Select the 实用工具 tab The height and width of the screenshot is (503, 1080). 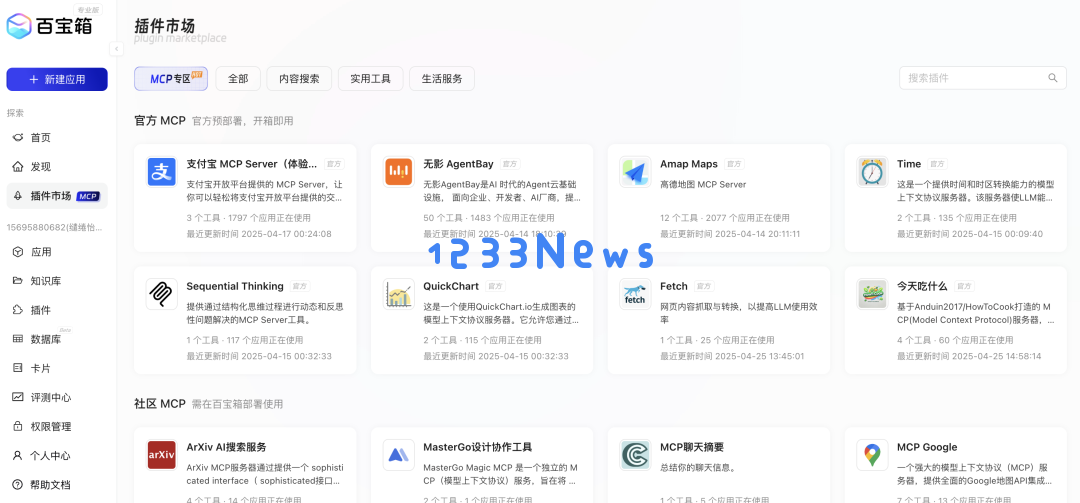371,79
